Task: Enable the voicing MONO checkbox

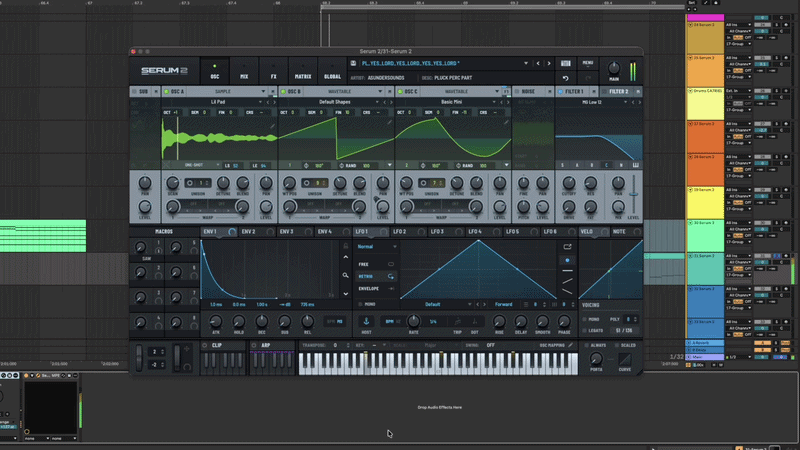Action: pos(585,319)
